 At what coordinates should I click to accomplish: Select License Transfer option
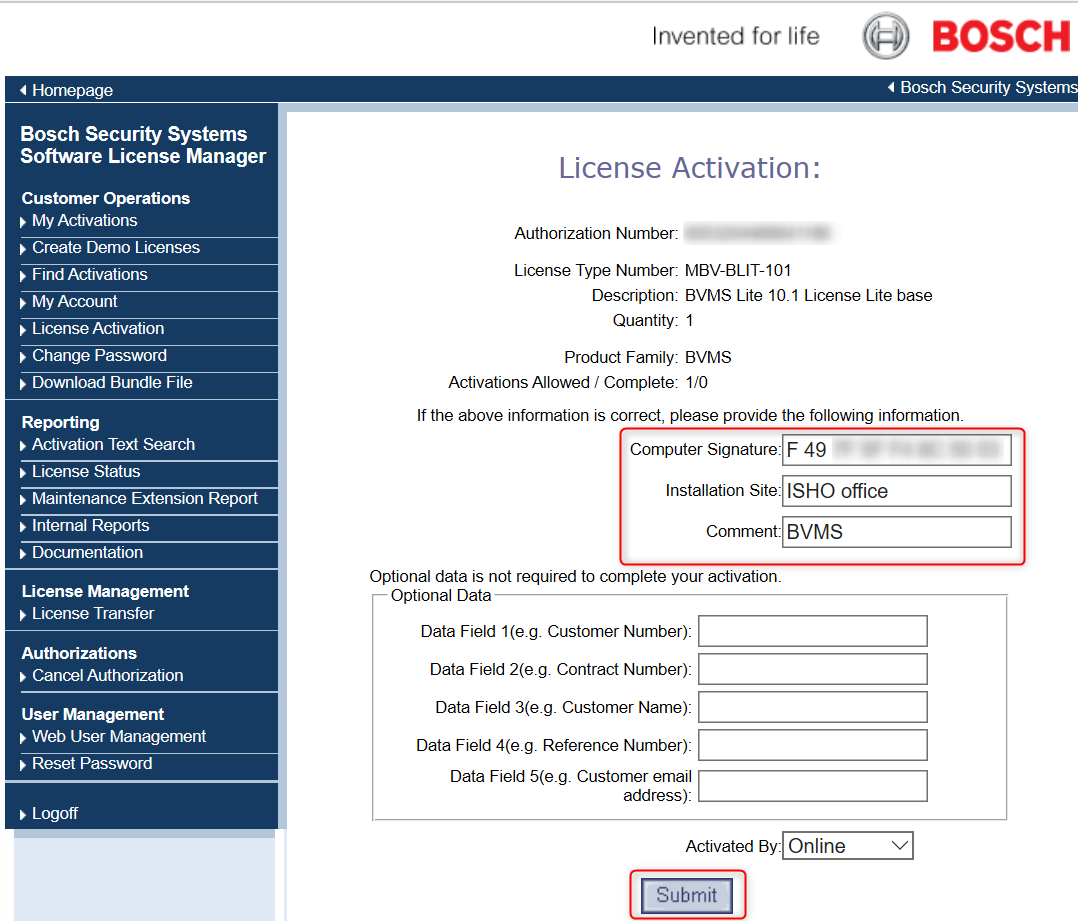click(x=93, y=614)
